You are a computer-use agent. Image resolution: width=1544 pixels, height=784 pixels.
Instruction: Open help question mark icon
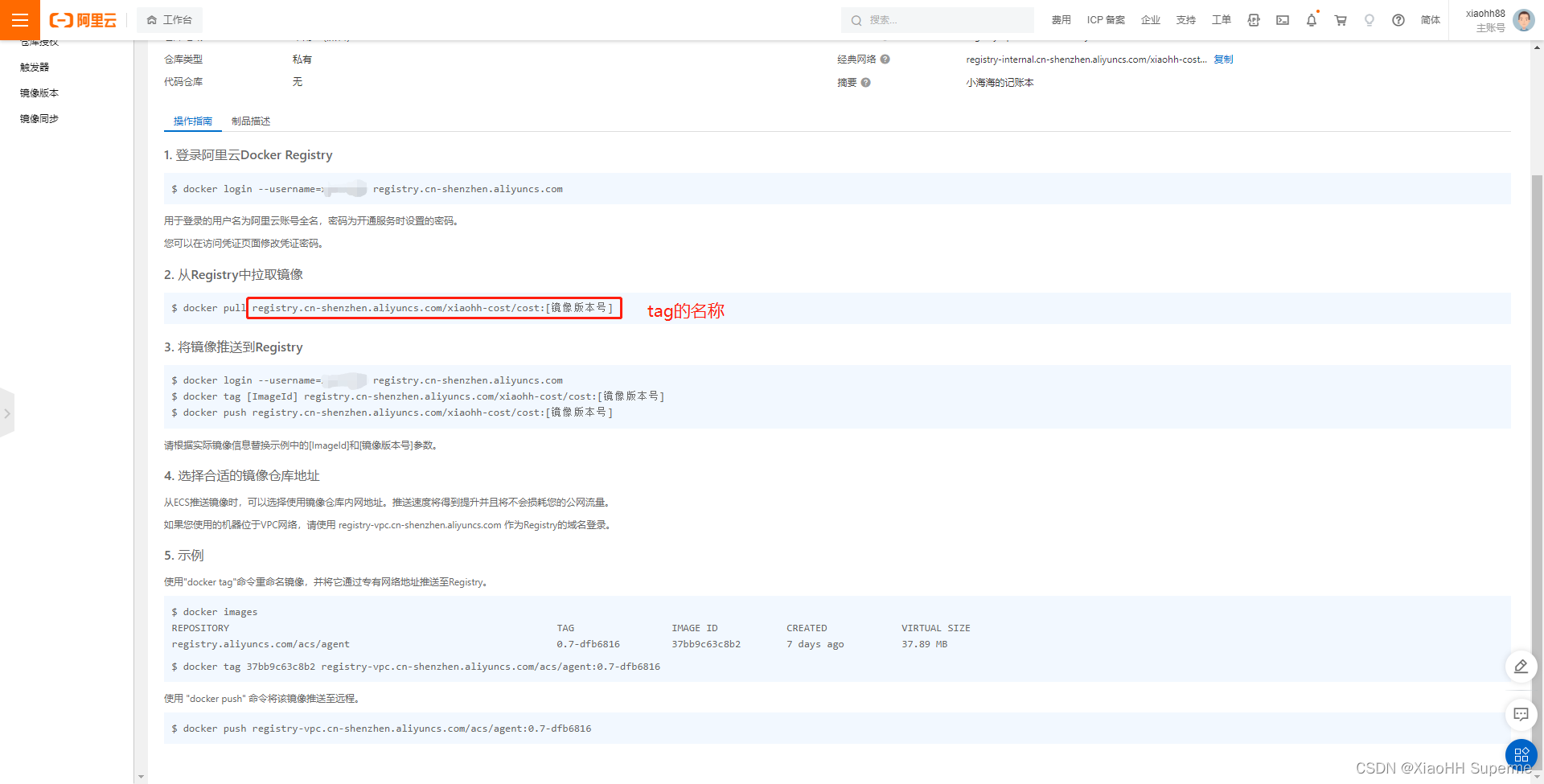click(1398, 20)
